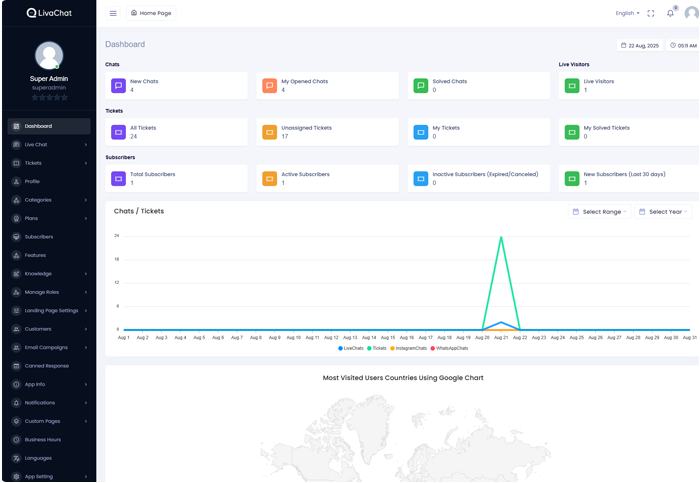Expand the Live Chat sidebar menu

coord(48,145)
